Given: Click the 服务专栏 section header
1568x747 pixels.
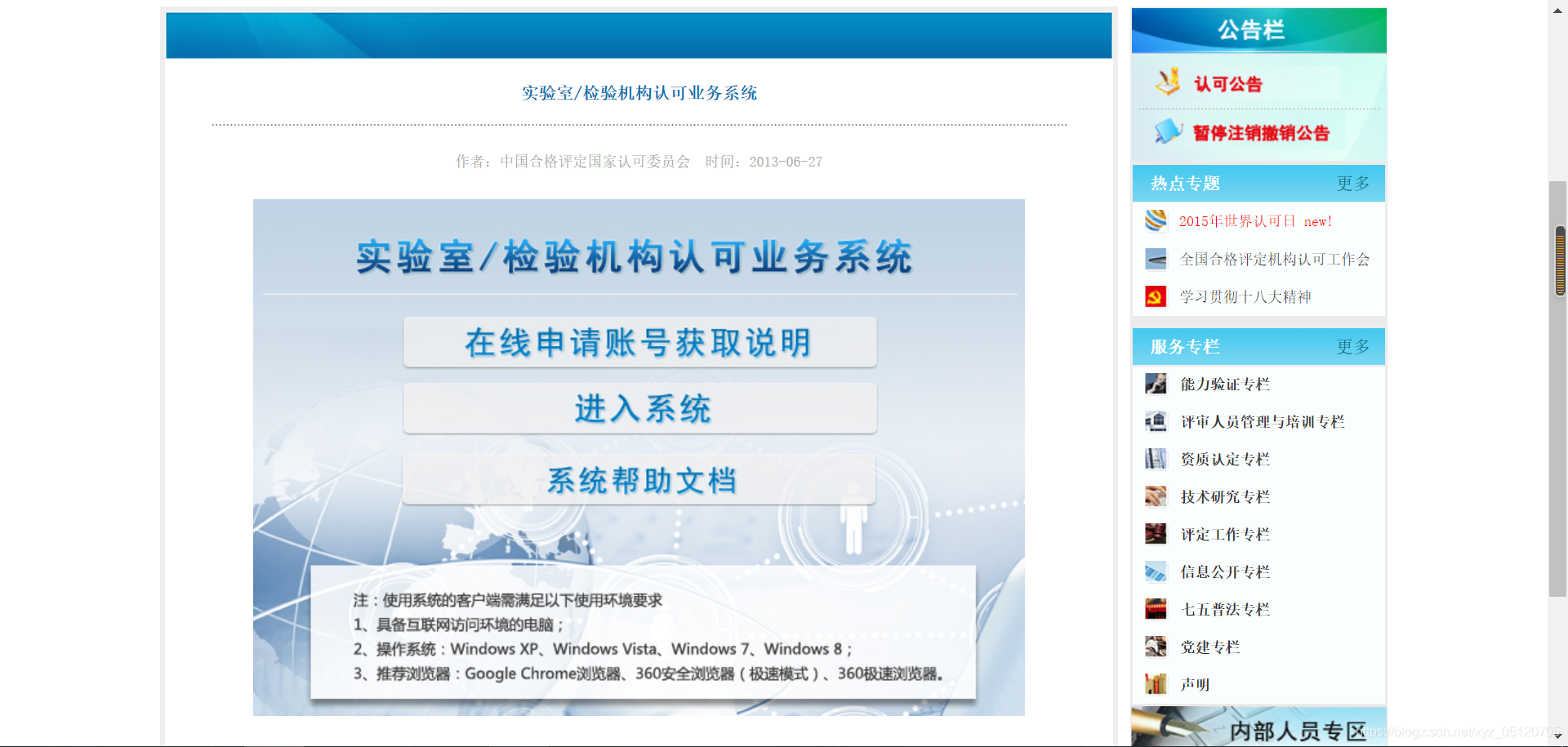Looking at the screenshot, I should pyautogui.click(x=1185, y=347).
